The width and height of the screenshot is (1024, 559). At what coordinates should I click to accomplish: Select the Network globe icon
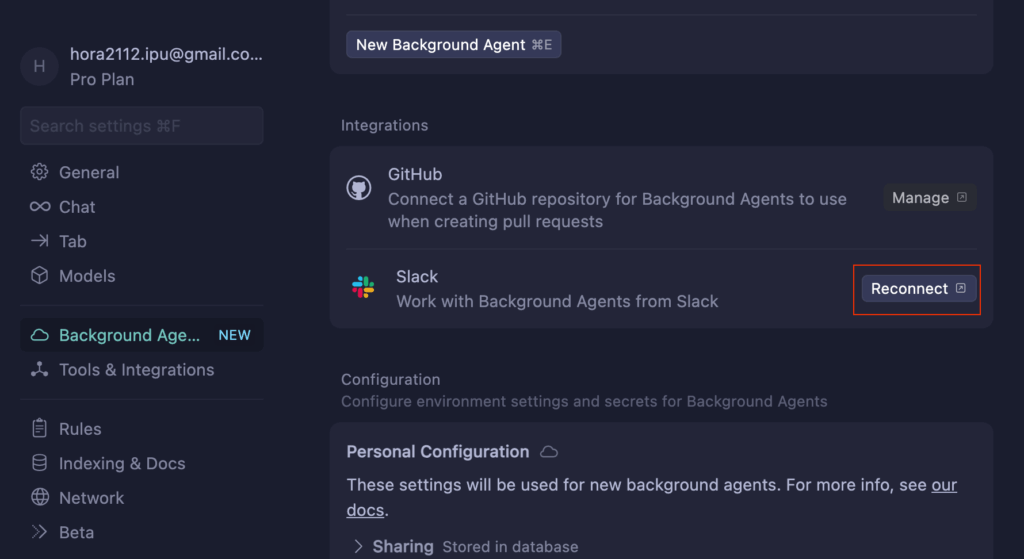point(39,498)
